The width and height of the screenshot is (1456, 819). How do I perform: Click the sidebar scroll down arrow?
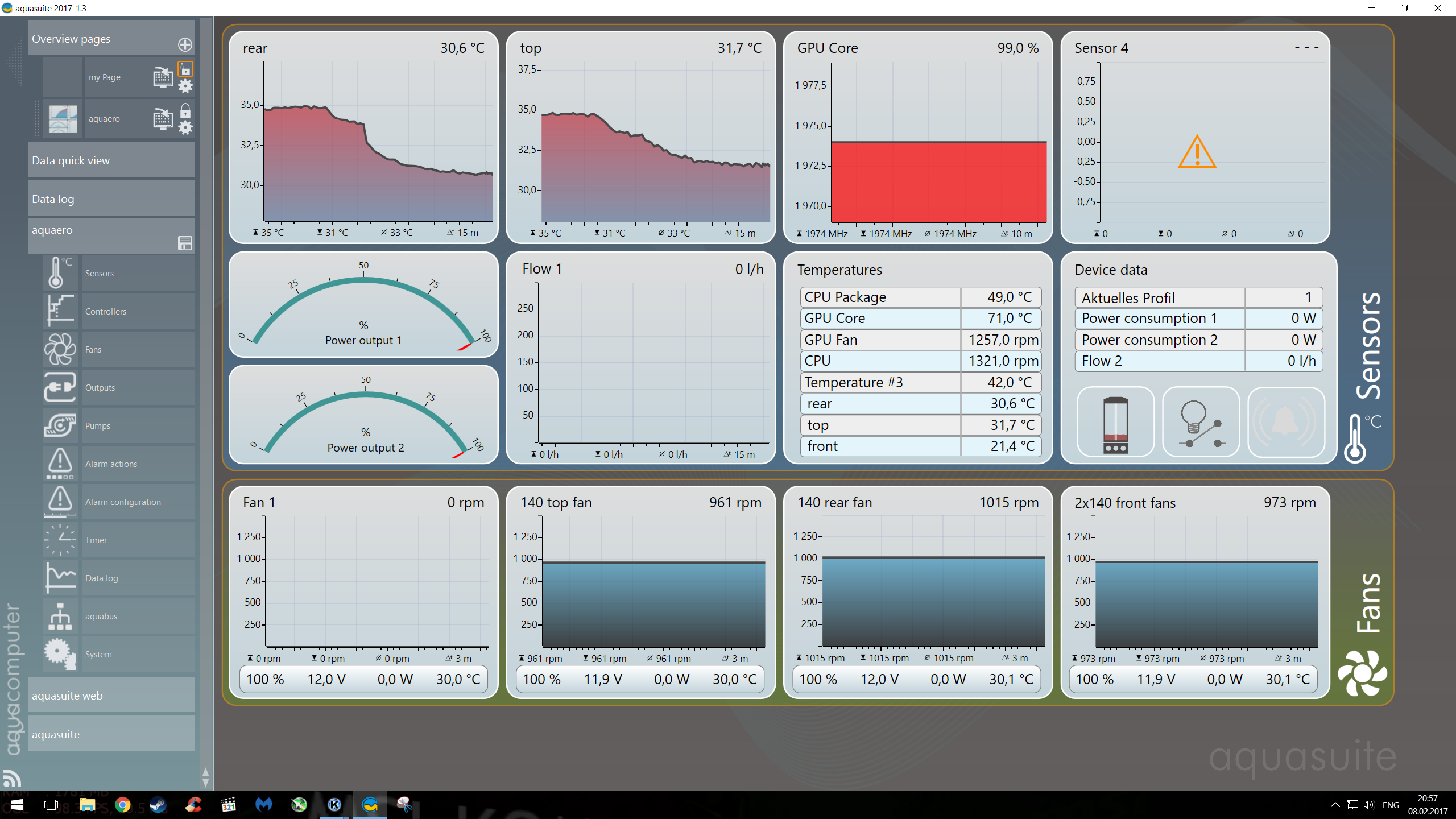205,783
